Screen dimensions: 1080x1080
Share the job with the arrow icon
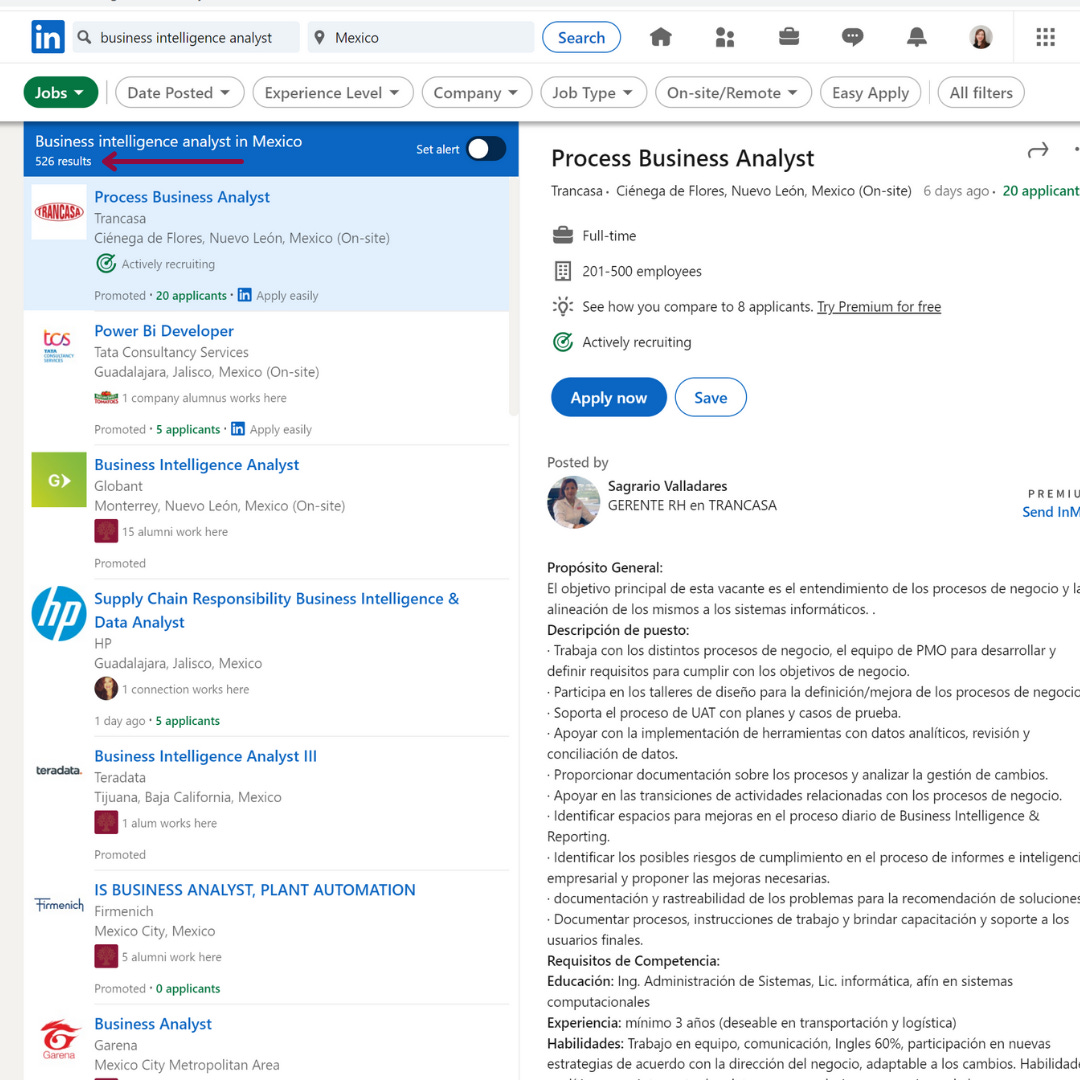[1037, 150]
